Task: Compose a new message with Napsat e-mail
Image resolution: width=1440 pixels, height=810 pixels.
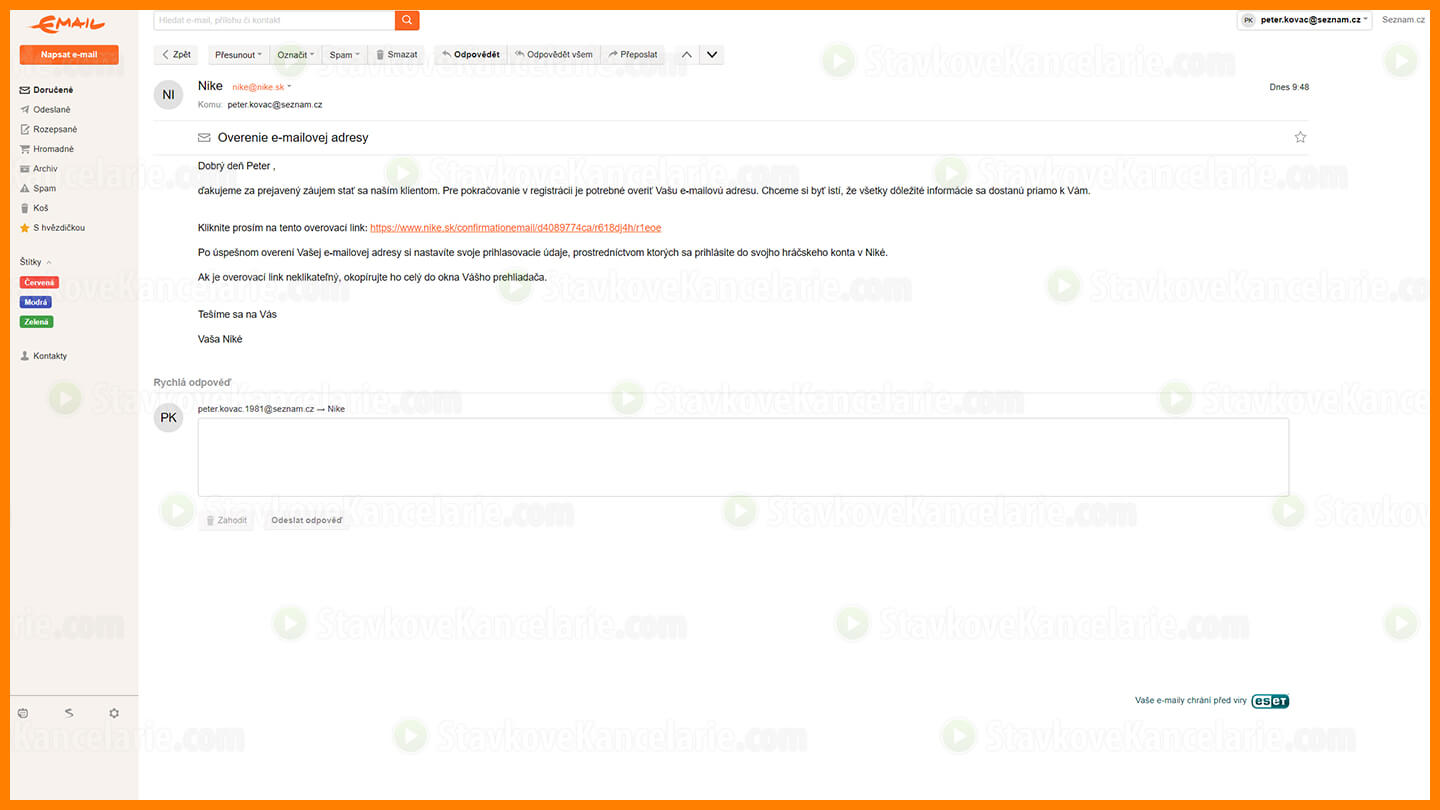Action: pos(69,55)
